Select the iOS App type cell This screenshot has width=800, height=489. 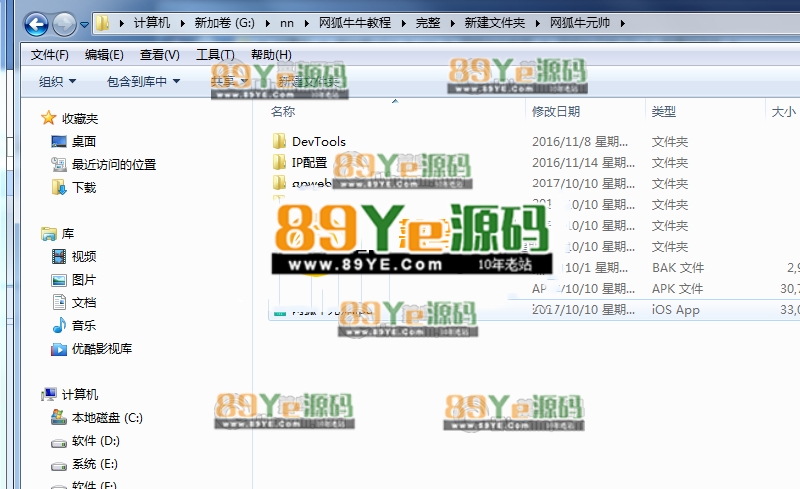[676, 310]
